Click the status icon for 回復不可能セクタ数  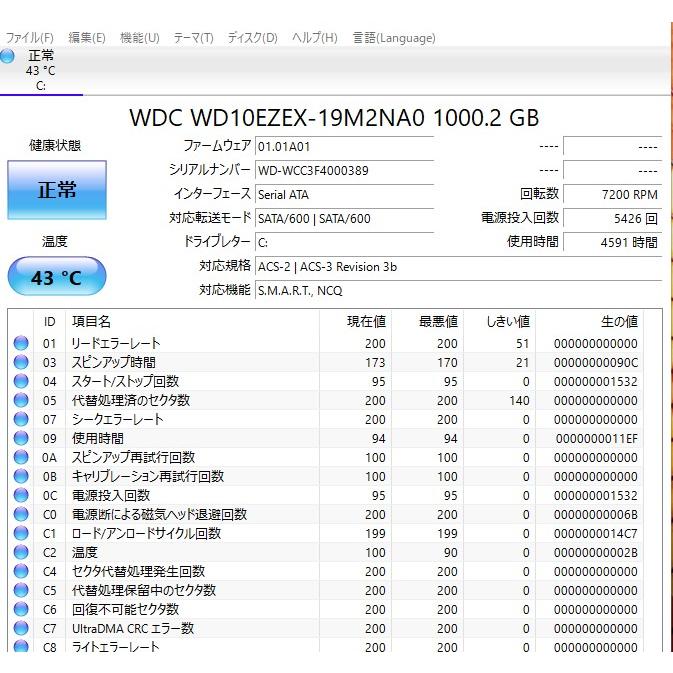pyautogui.click(x=21, y=609)
